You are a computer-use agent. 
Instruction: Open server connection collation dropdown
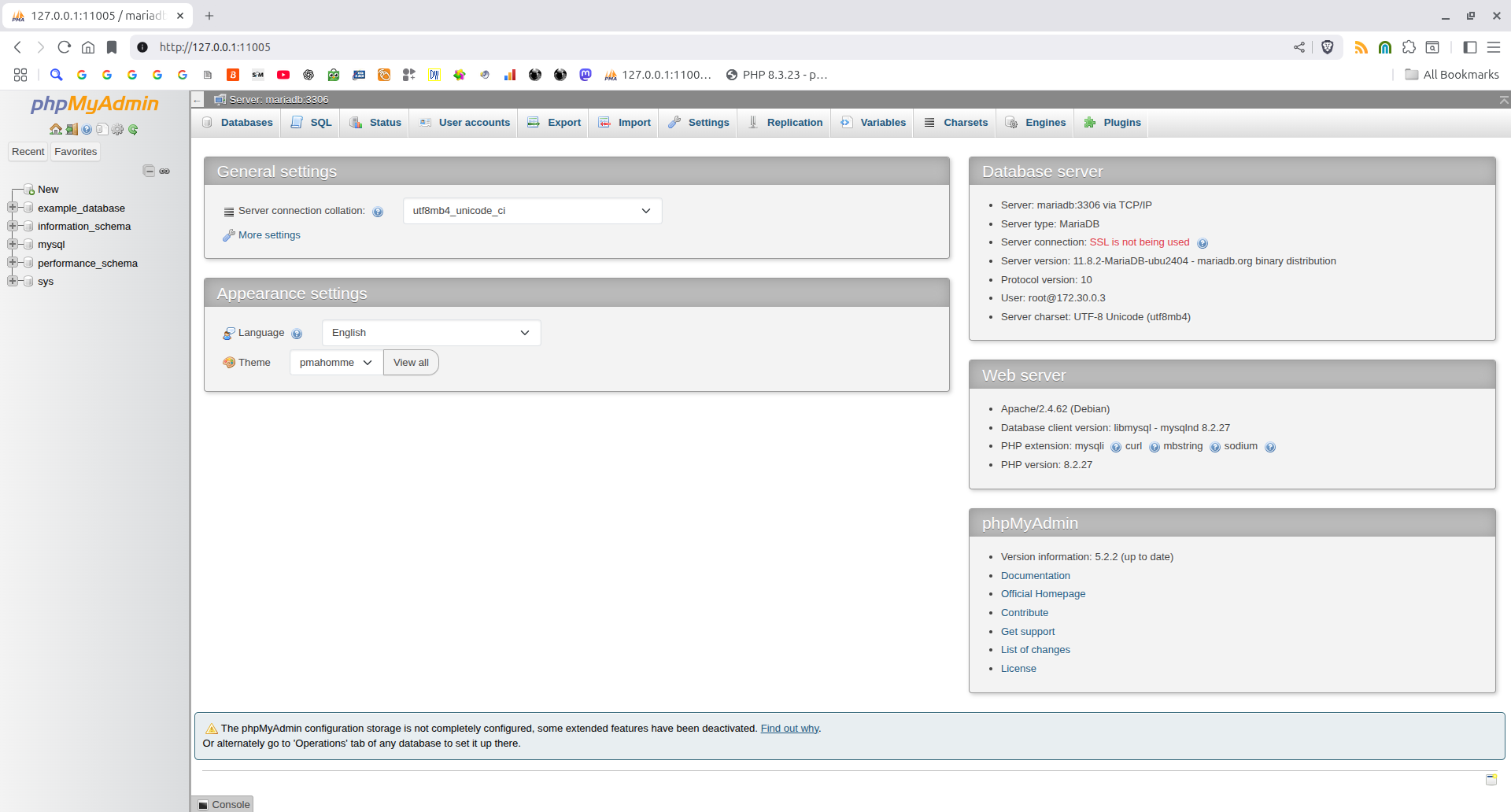[532, 211]
